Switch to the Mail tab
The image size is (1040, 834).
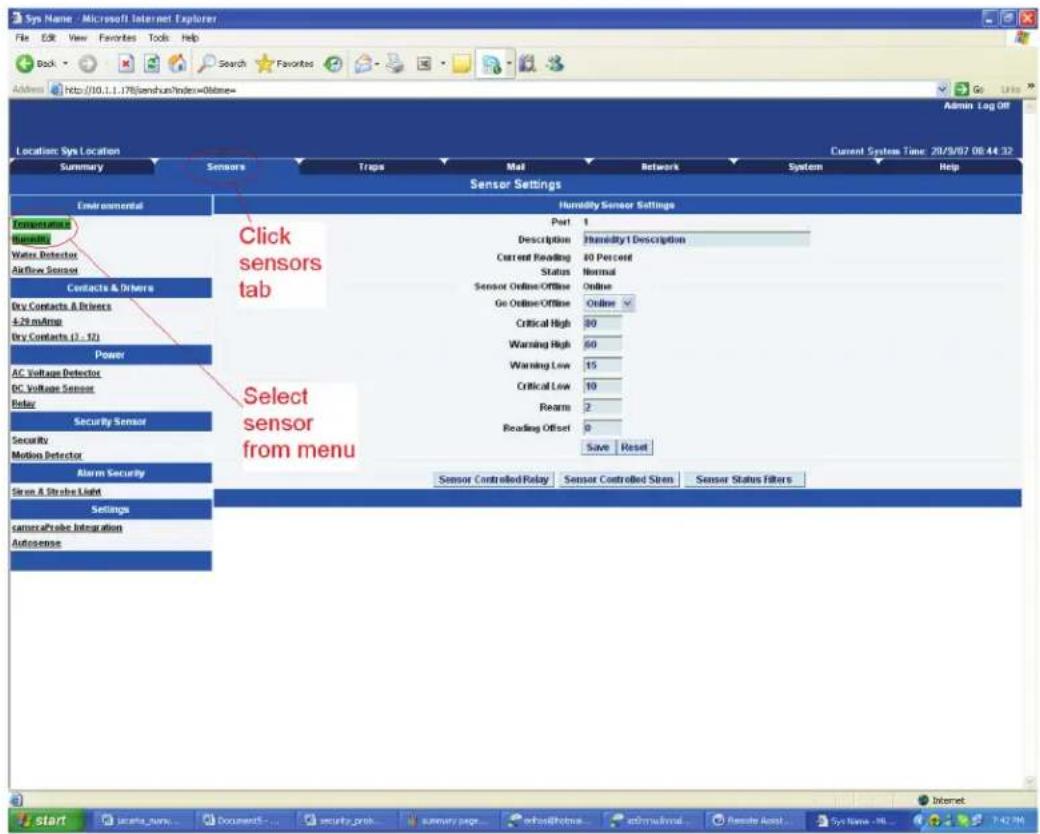point(516,167)
